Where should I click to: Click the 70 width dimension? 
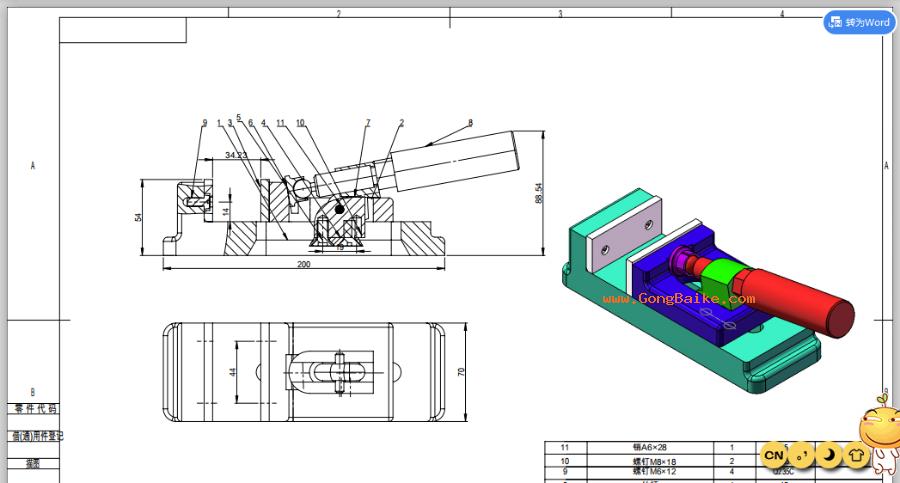click(464, 371)
